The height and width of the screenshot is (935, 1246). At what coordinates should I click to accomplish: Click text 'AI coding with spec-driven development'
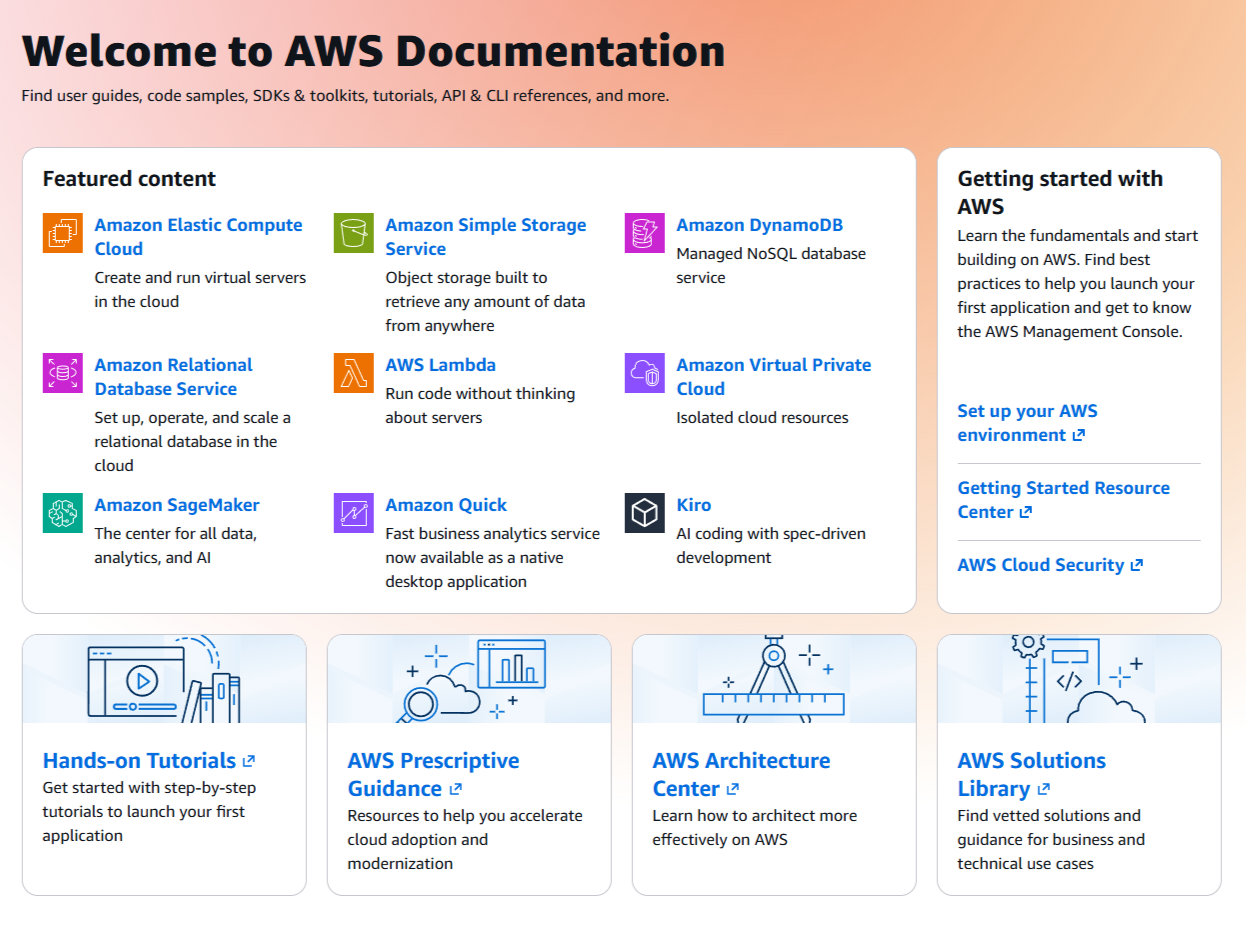[x=771, y=545]
